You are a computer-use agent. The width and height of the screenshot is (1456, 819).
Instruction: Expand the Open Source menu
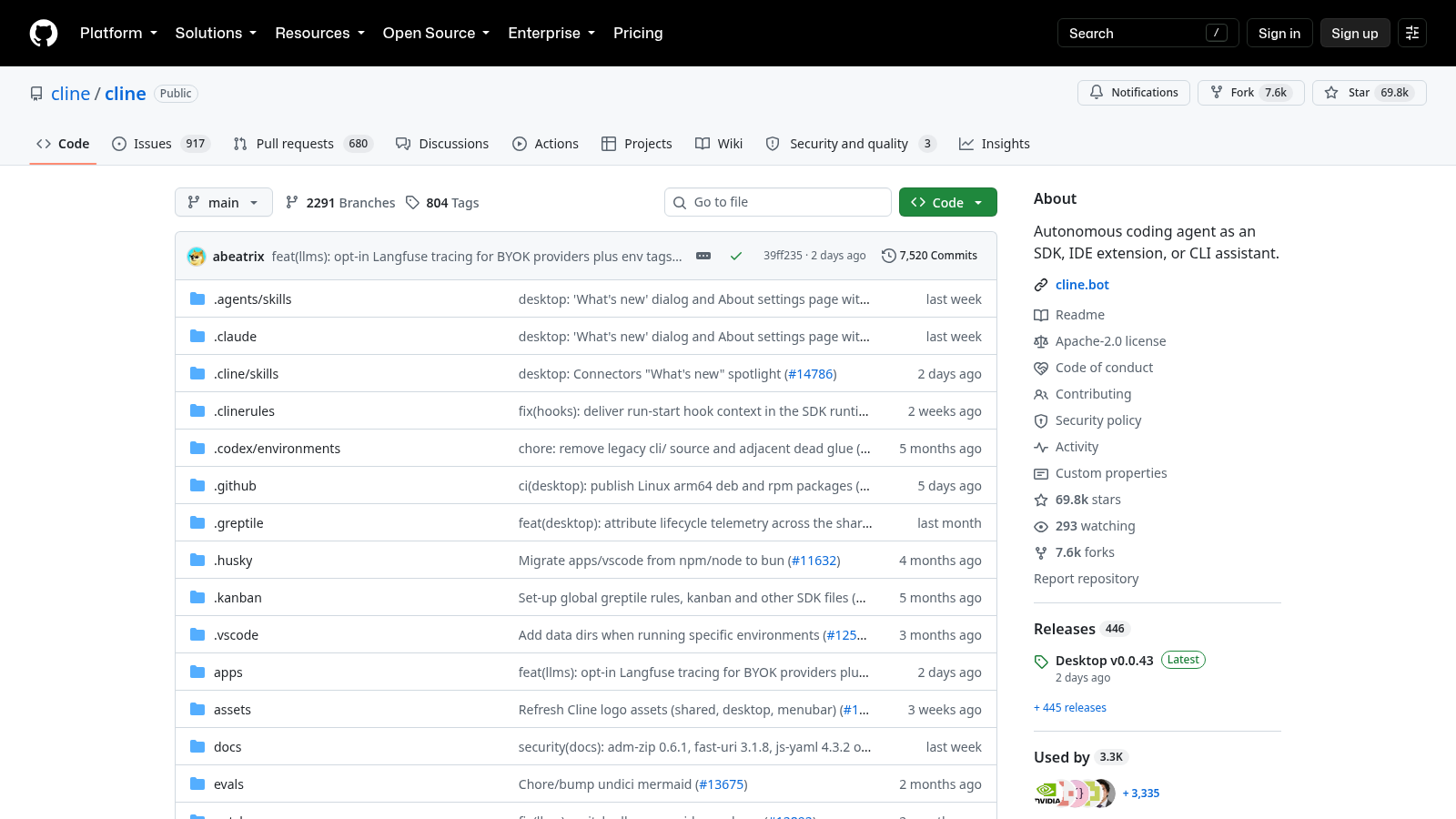click(x=436, y=33)
